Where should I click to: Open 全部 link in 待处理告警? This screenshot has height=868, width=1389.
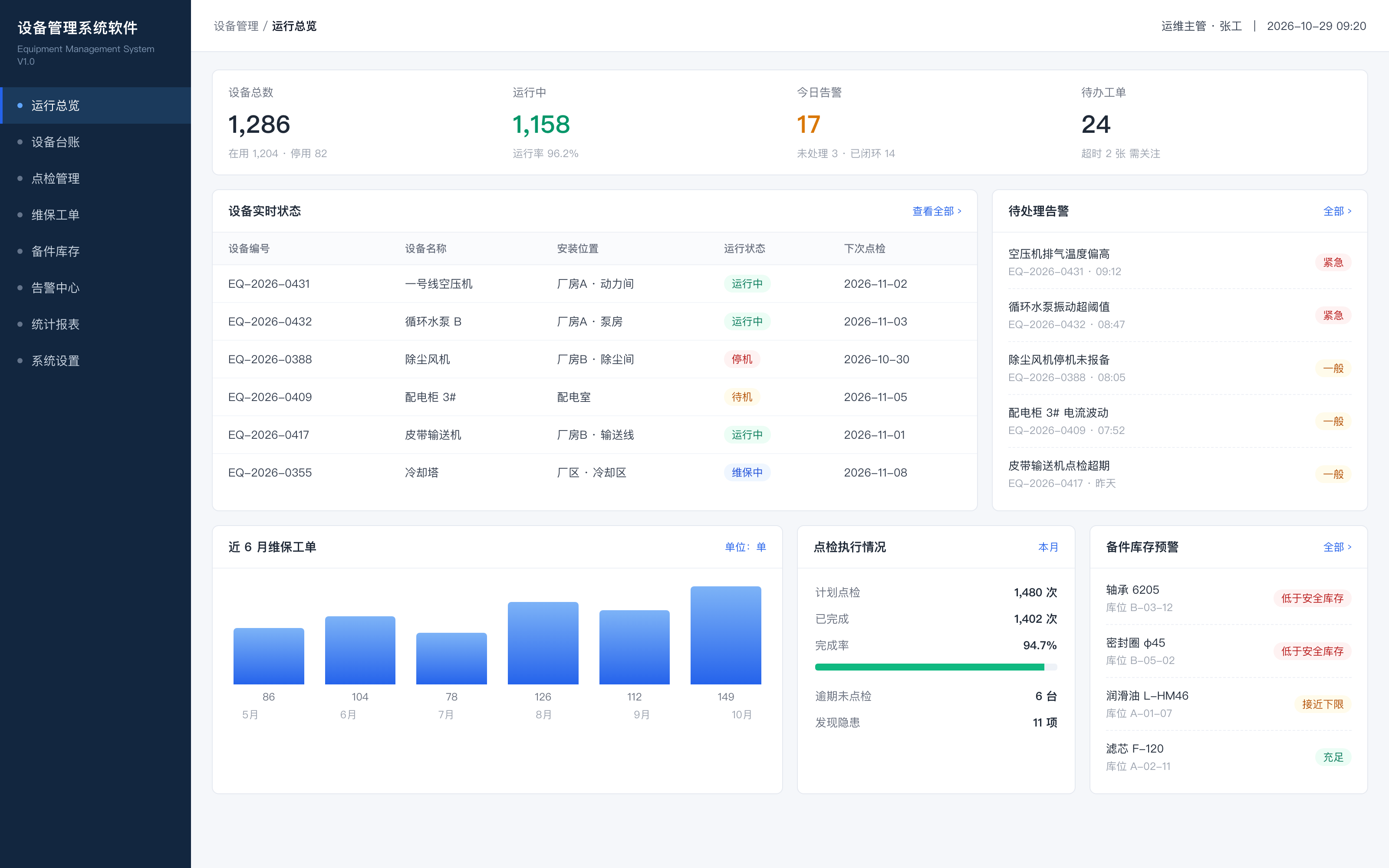click(1337, 211)
